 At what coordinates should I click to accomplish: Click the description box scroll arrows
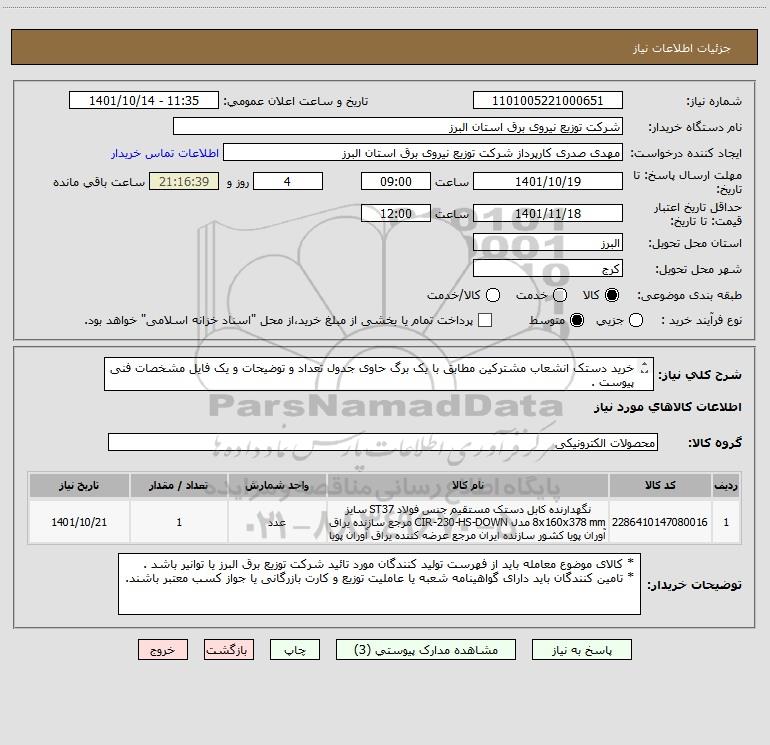click(645, 367)
